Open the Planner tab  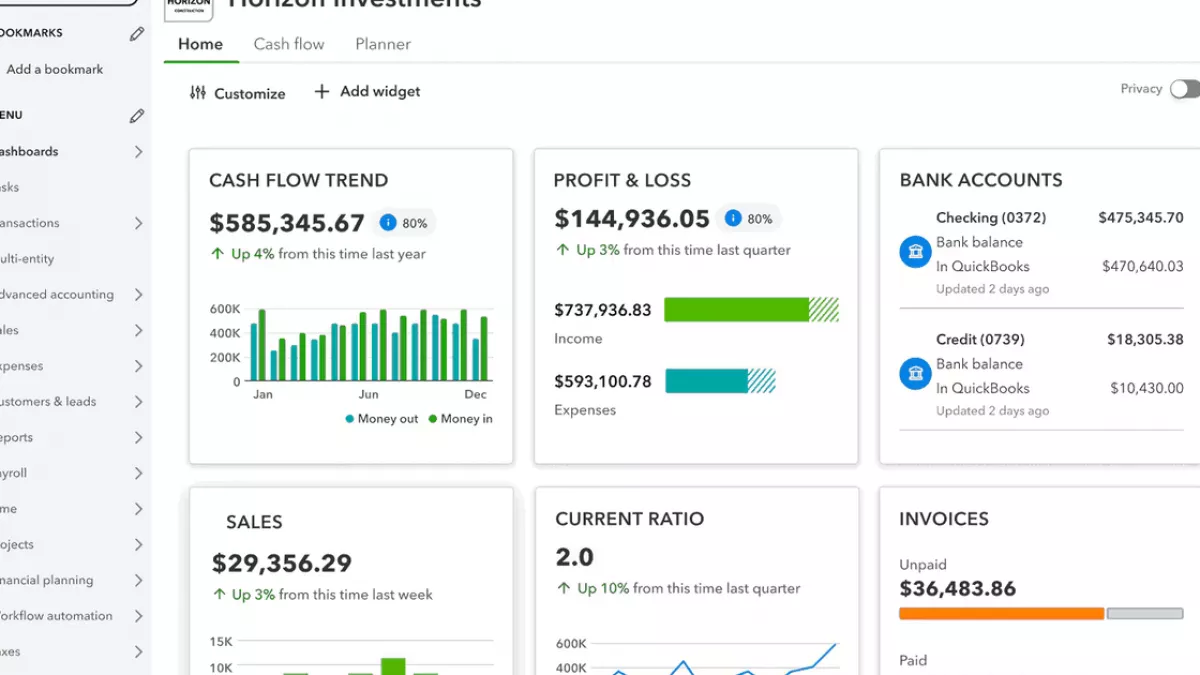point(383,44)
